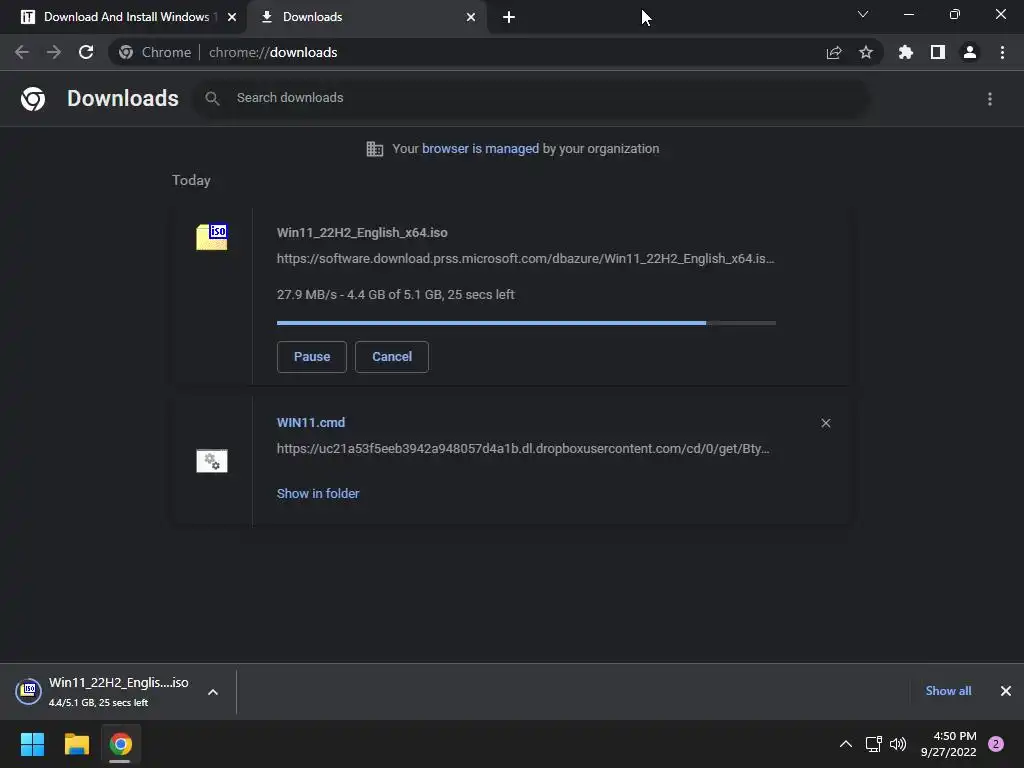1024x768 pixels.
Task: Click the share page icon in address bar
Action: (834, 52)
